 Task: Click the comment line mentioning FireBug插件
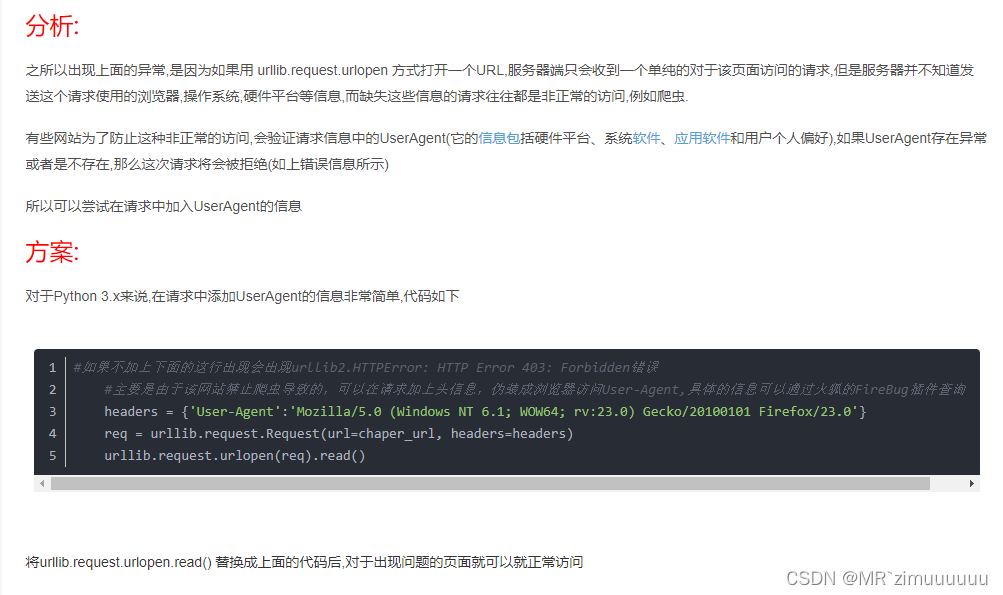(535, 390)
